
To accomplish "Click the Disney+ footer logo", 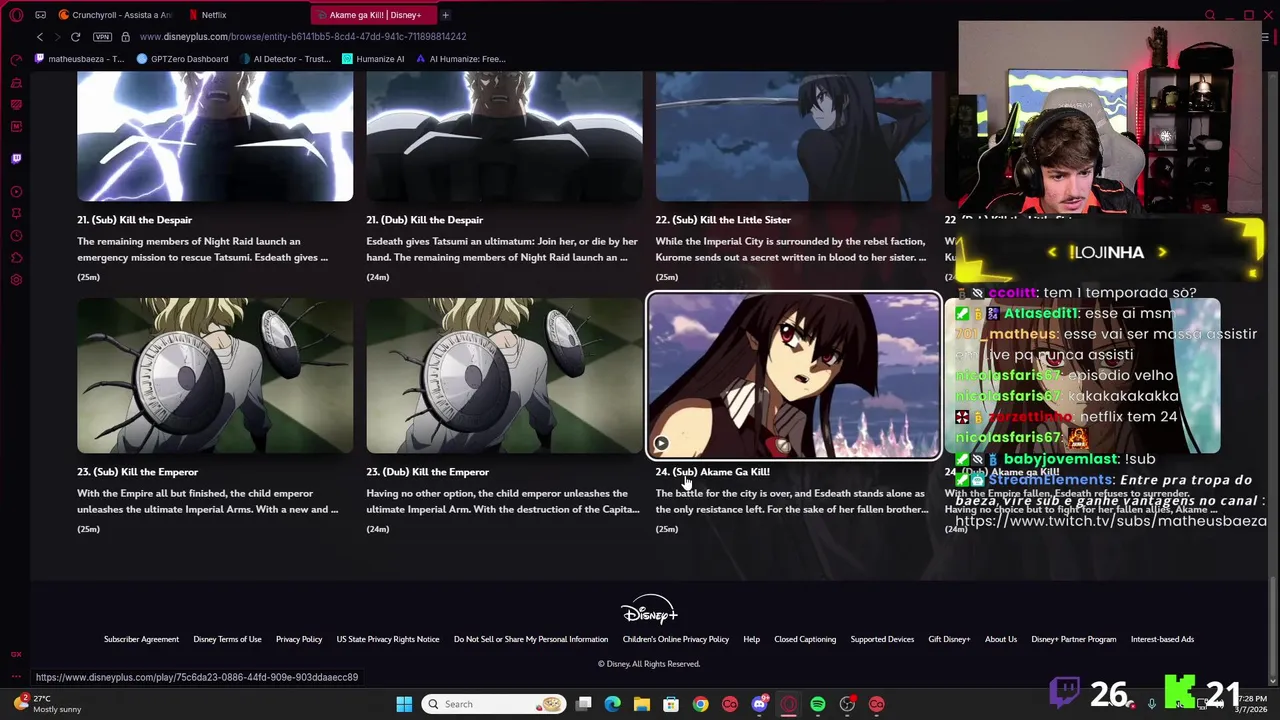I will coord(649,610).
